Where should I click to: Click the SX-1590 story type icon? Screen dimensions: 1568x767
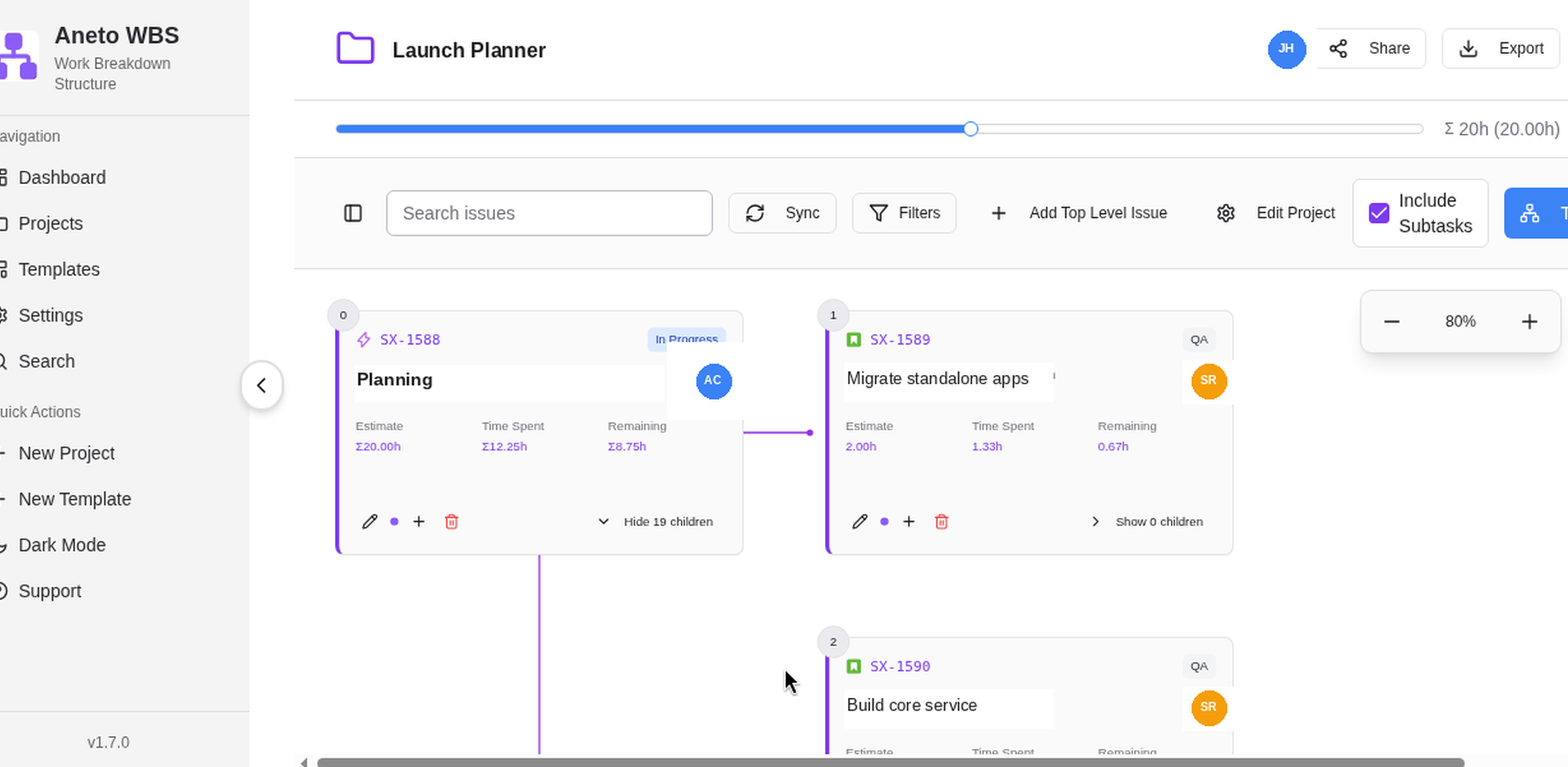854,666
